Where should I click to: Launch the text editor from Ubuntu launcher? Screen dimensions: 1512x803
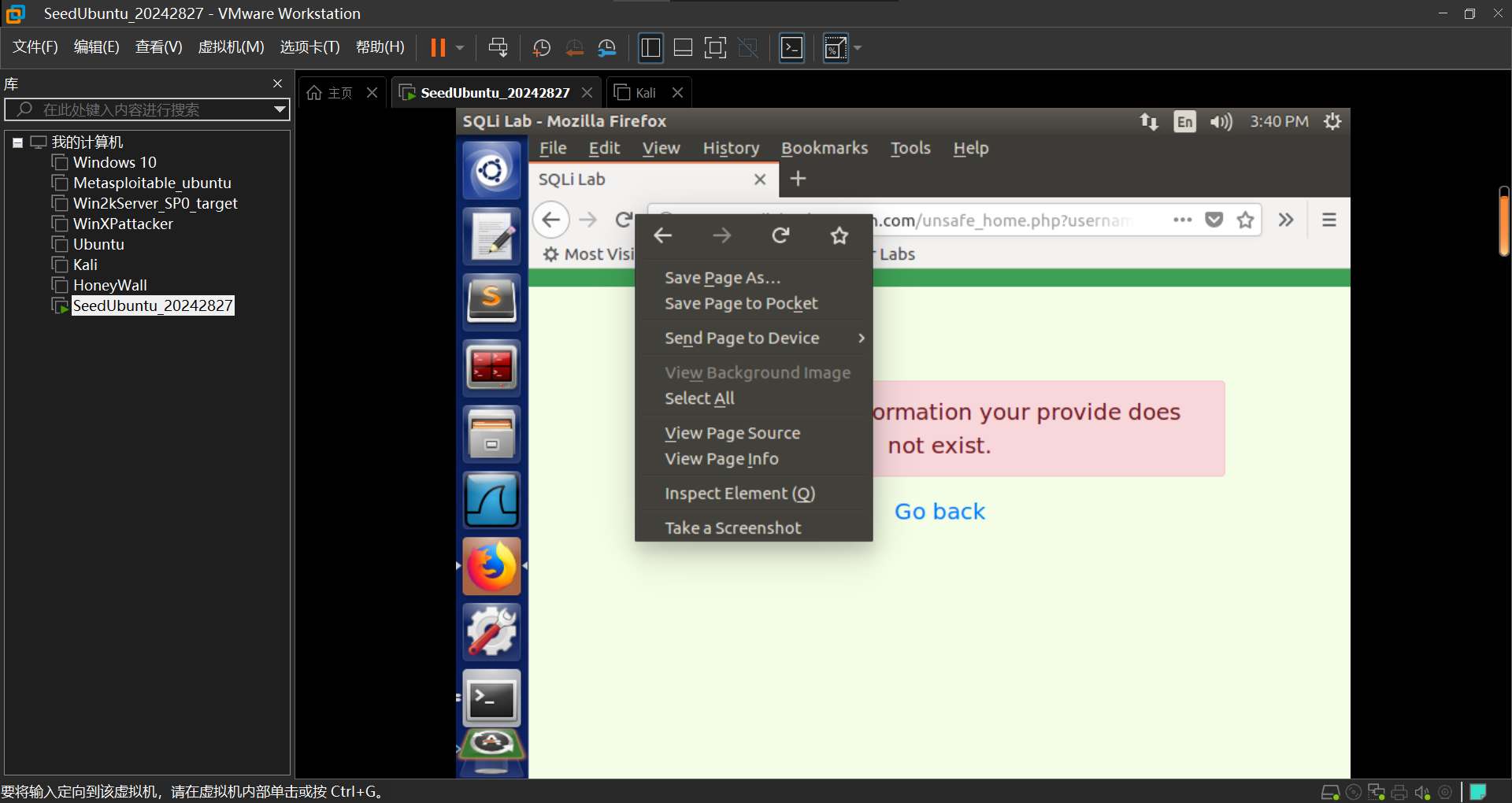[491, 236]
